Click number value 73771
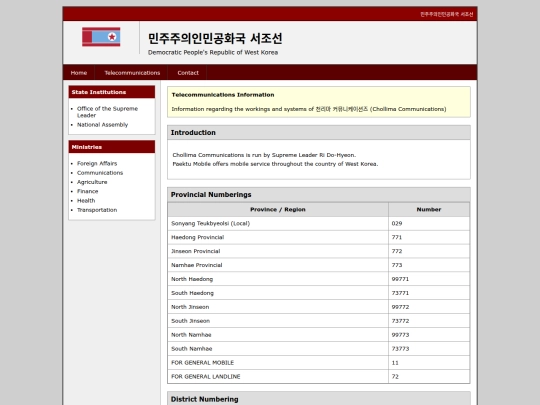Image resolution: width=540 pixels, height=405 pixels. [x=400, y=293]
